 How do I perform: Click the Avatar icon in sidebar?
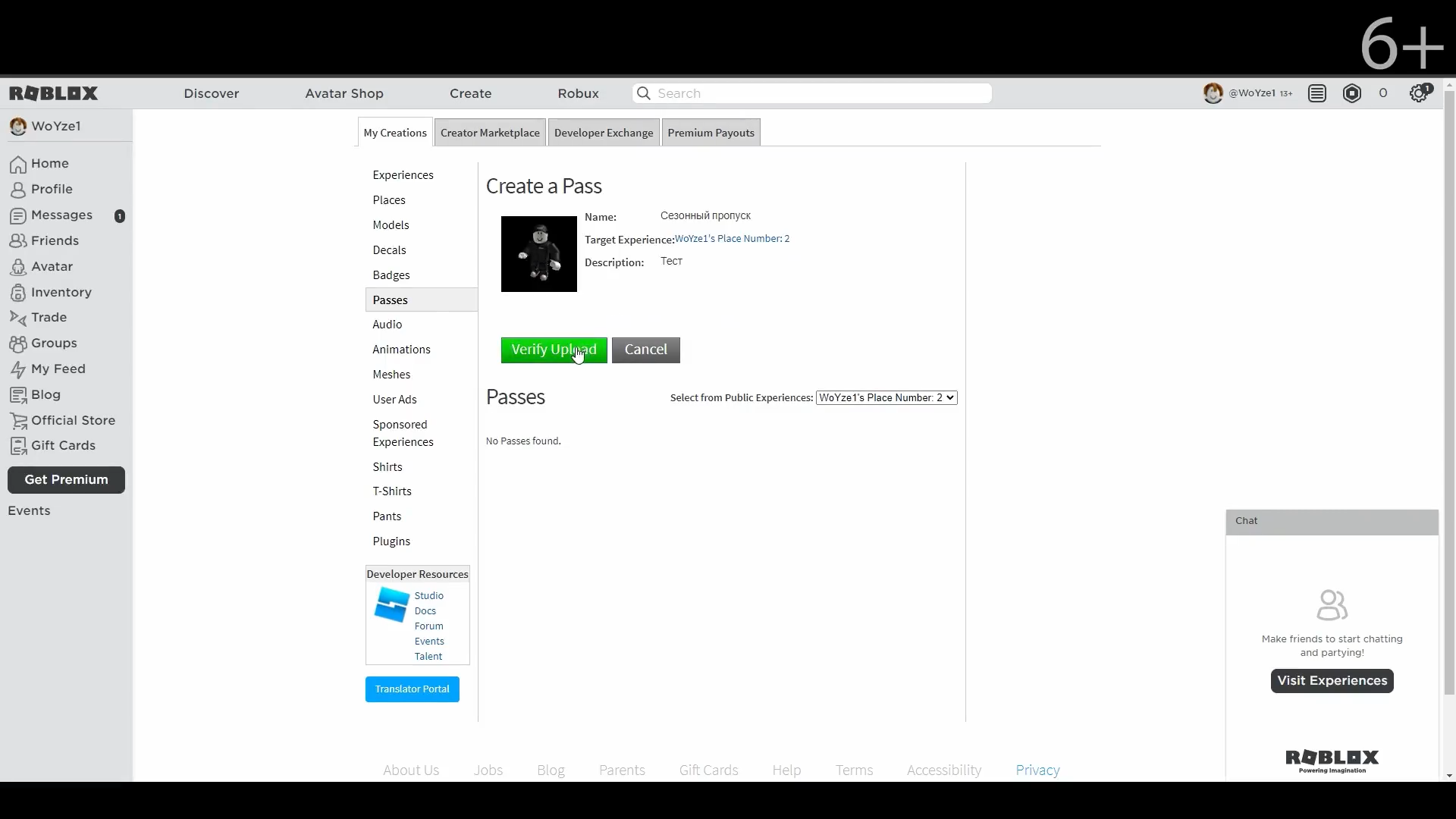(18, 267)
